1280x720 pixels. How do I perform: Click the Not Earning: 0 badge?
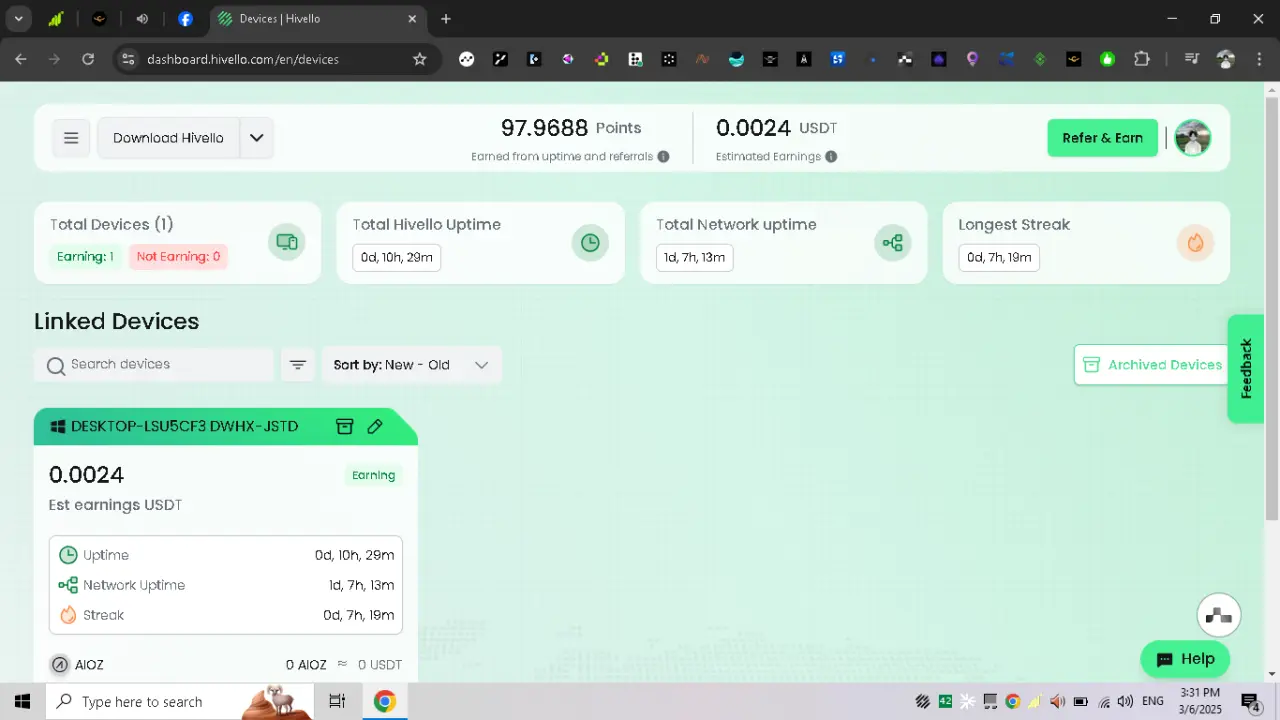[x=178, y=257]
